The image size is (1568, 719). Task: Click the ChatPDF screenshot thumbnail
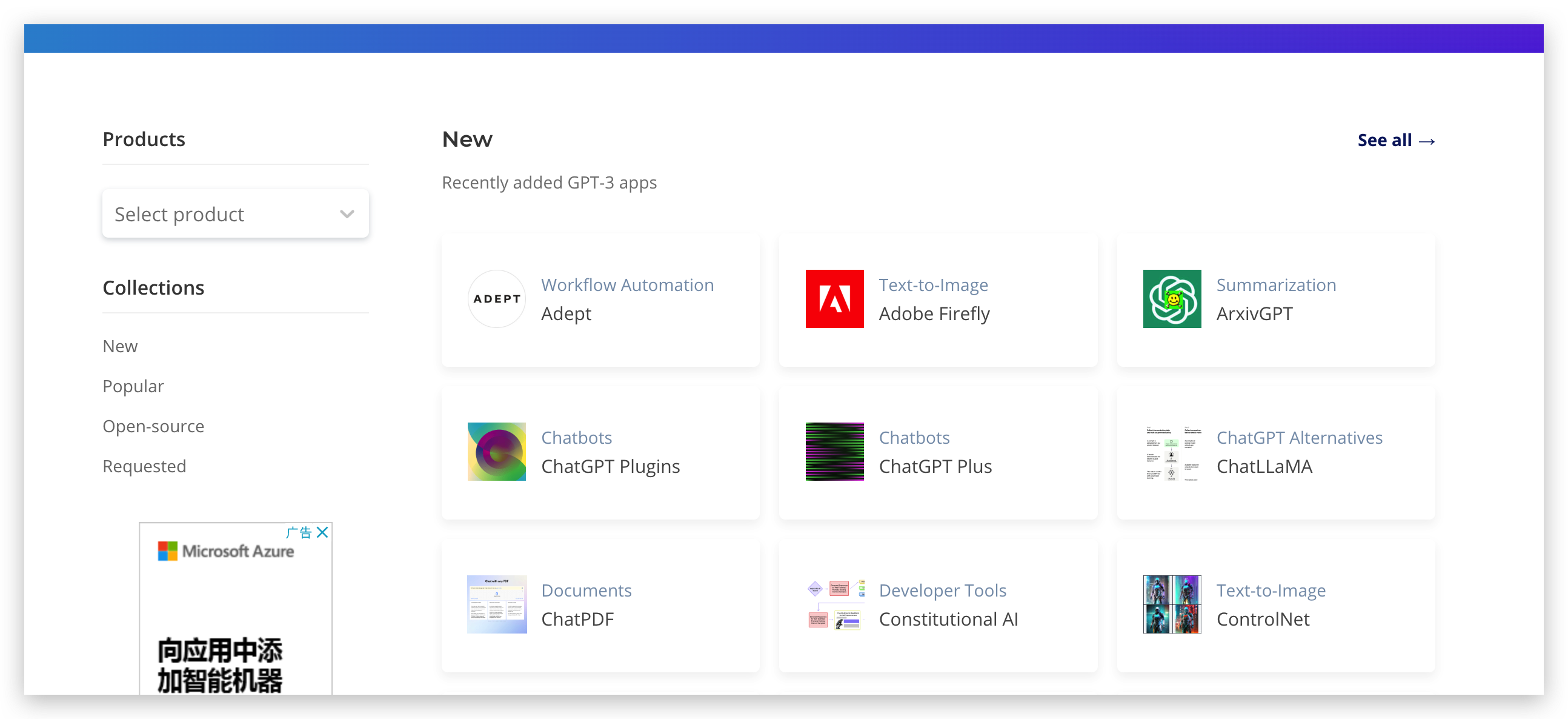[496, 604]
